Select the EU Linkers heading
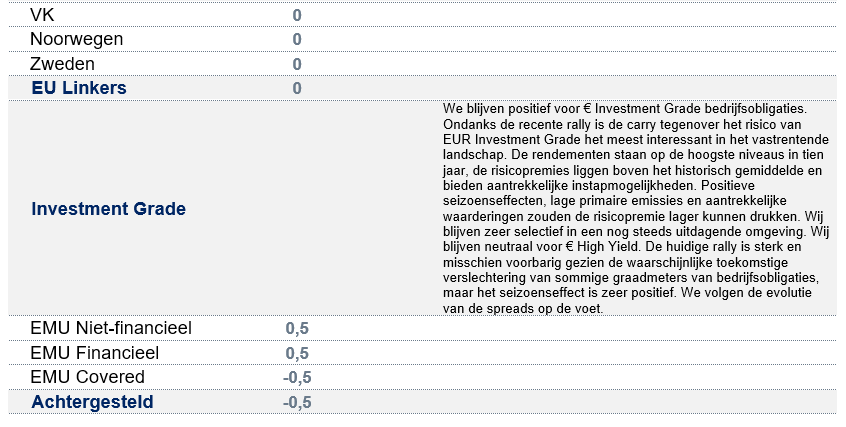Screen dimensions: 846x427 pos(79,88)
